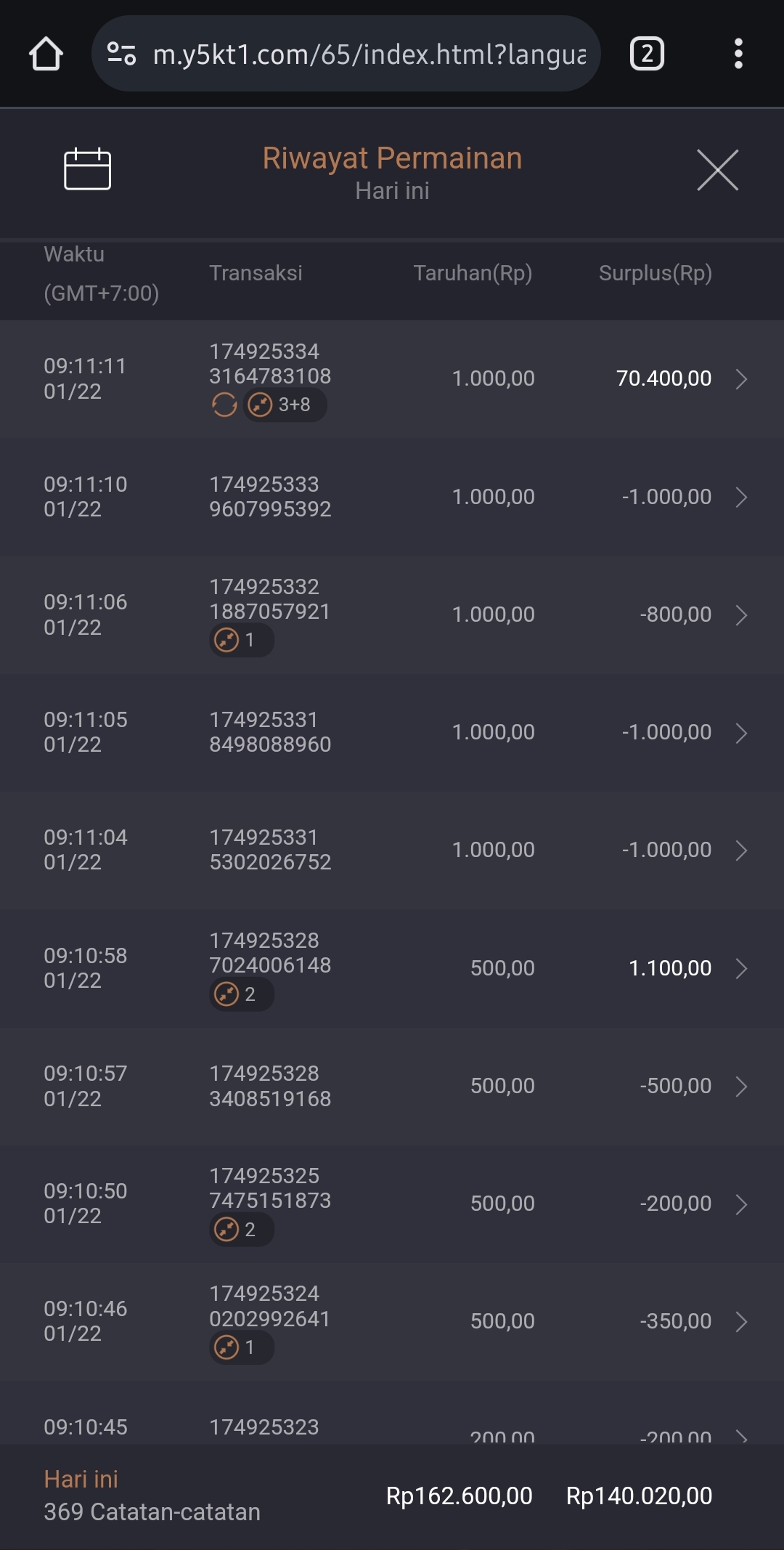Click the 3+8 free spin badge
The width and height of the screenshot is (784, 1550).
(285, 405)
